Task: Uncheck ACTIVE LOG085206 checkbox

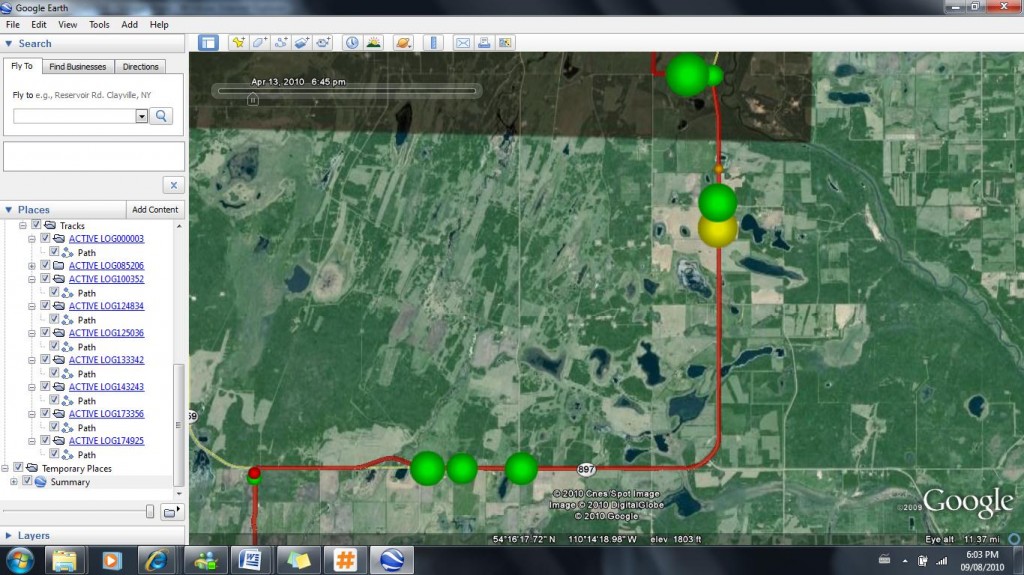Action: (45, 265)
